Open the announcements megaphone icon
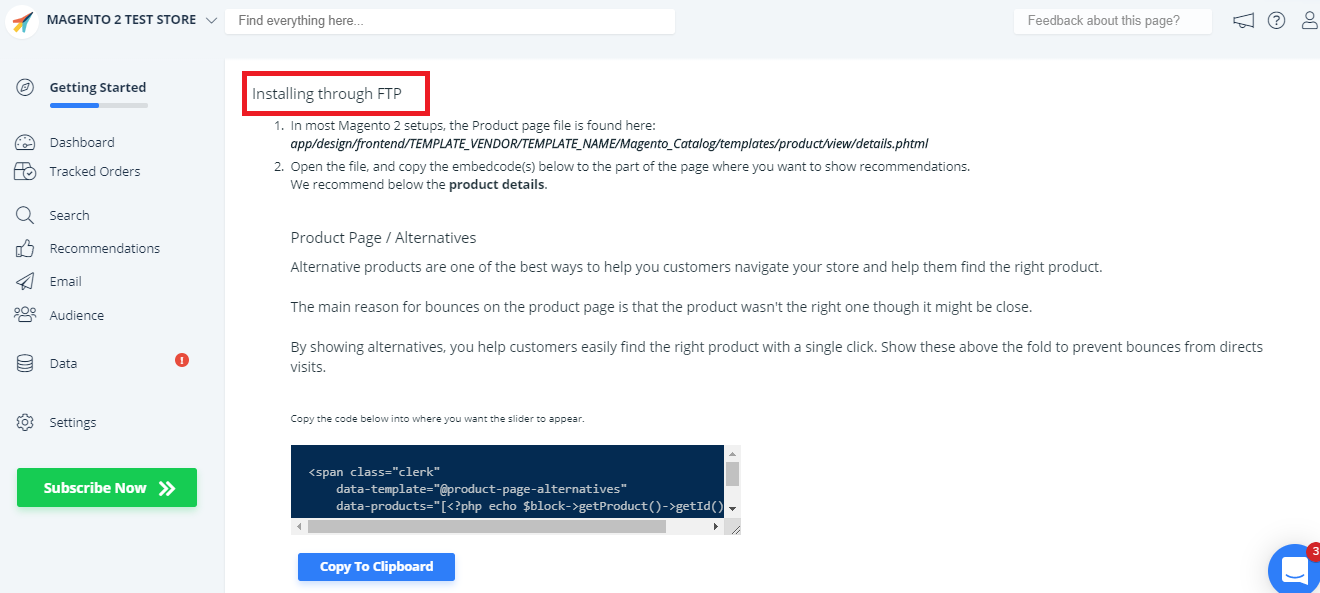Viewport: 1320px width, 593px height. pos(1243,21)
